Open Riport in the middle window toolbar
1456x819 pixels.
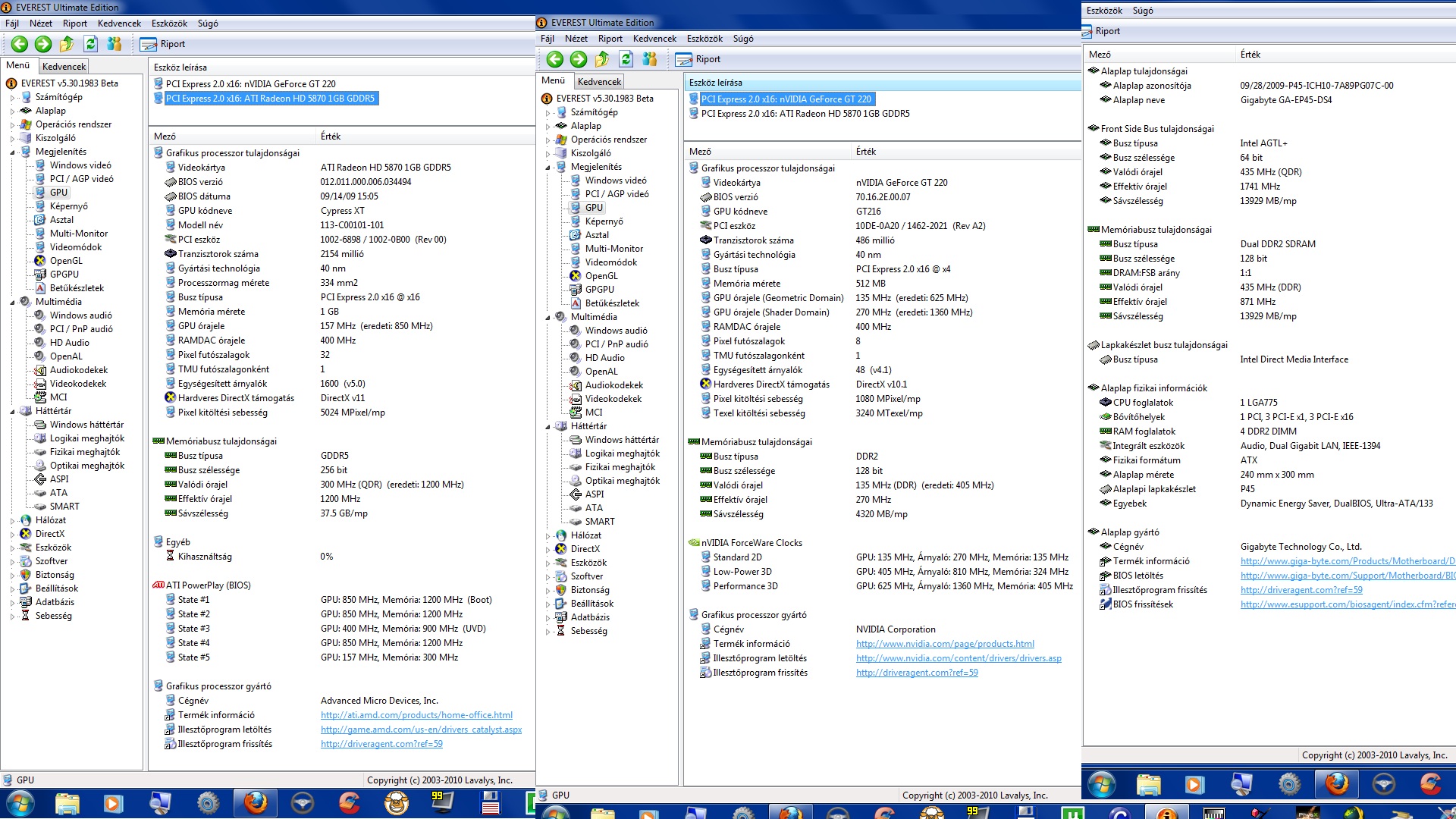coord(698,59)
